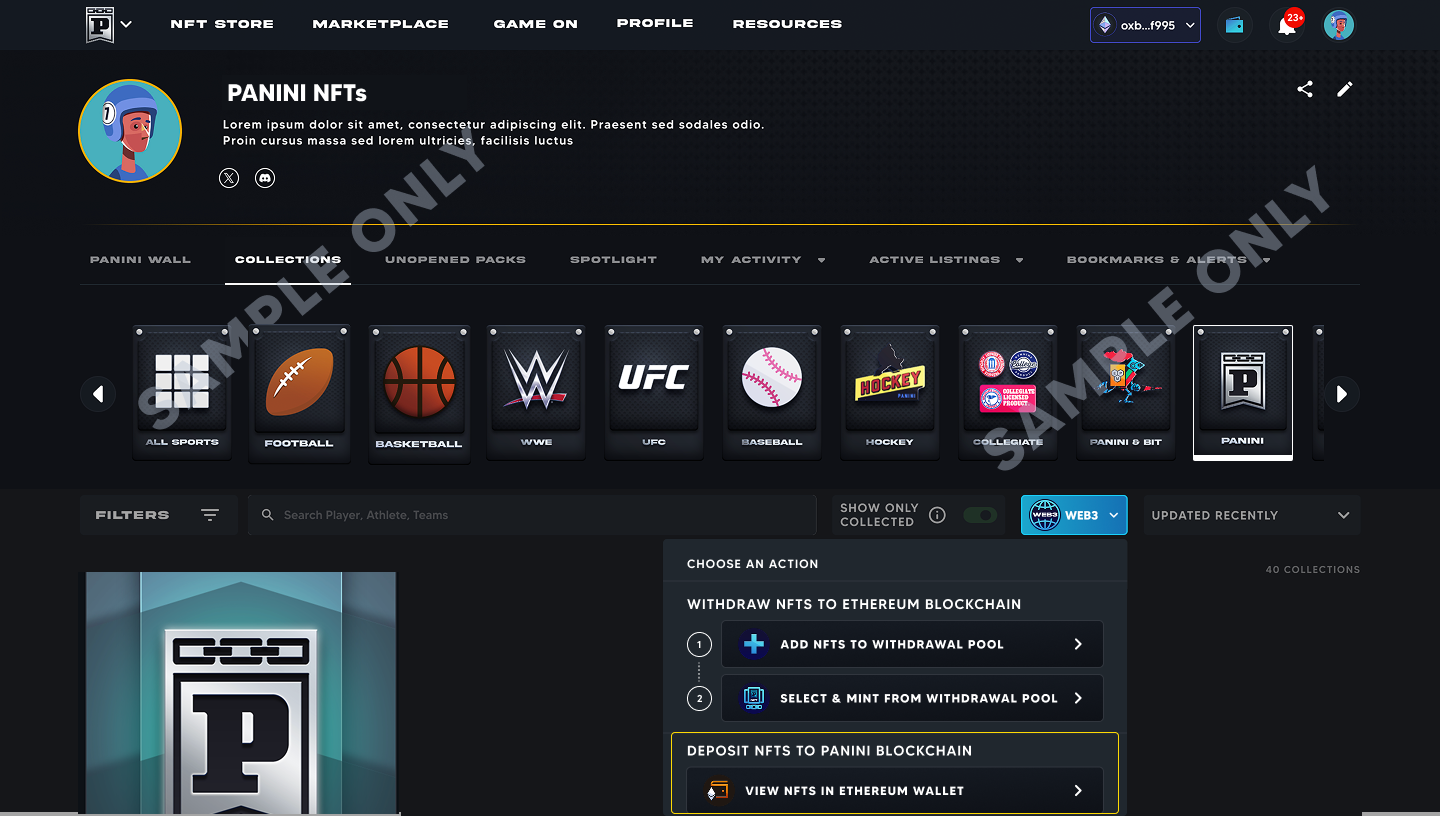The width and height of the screenshot is (1440, 823).
Task: Choose View NFTs in Ethereum Wallet
Action: pos(895,790)
